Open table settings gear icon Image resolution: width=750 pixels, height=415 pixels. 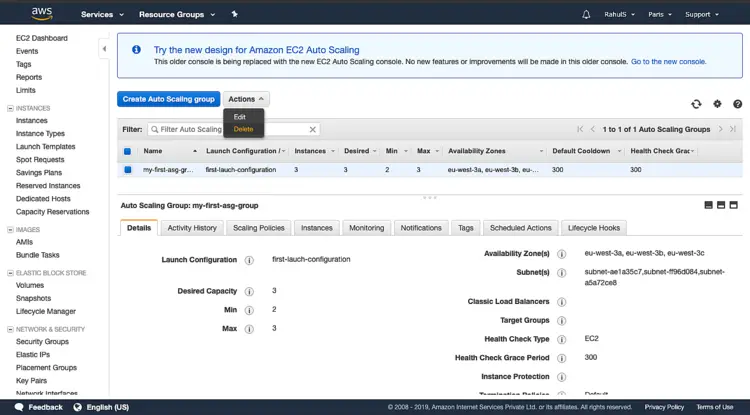[x=717, y=104]
